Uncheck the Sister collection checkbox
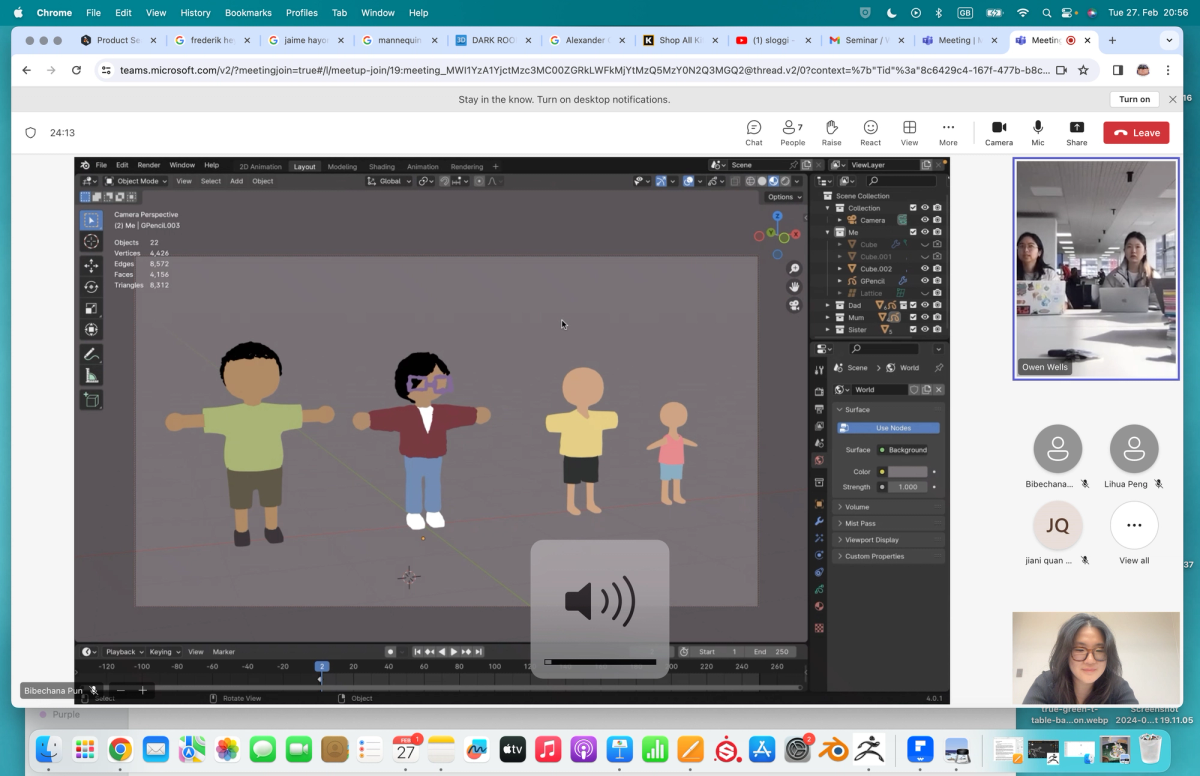Viewport: 1200px width, 776px height. tap(913, 330)
